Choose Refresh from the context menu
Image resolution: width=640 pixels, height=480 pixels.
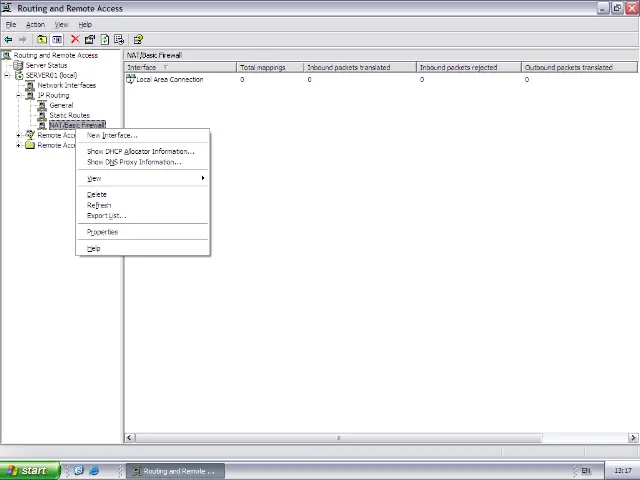[143, 205]
